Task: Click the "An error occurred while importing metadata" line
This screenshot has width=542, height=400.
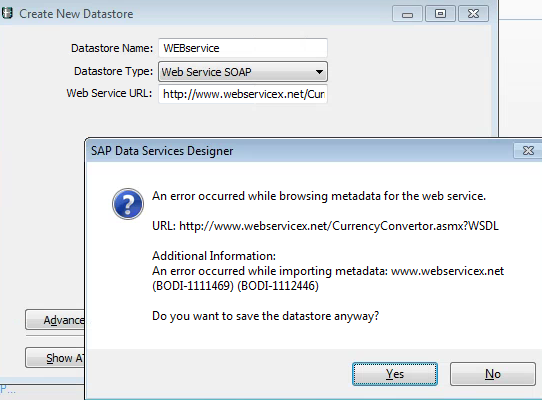Action: pos(328,271)
